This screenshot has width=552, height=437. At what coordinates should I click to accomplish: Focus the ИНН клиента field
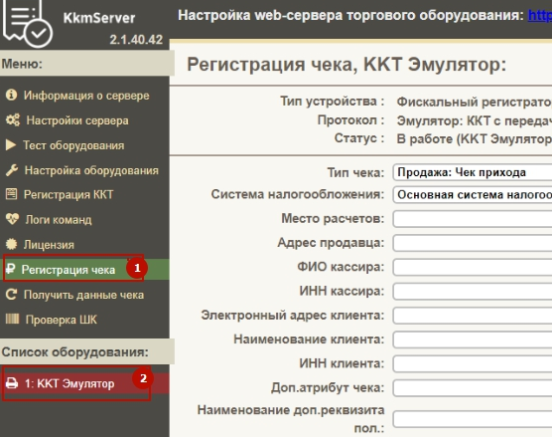pos(472,364)
